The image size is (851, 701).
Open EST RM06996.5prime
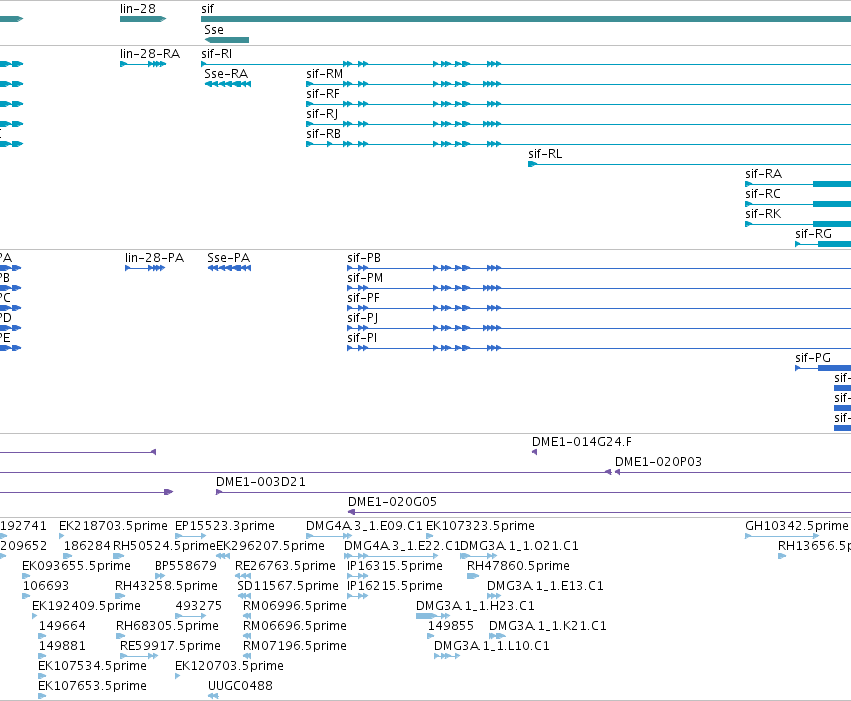coord(295,607)
